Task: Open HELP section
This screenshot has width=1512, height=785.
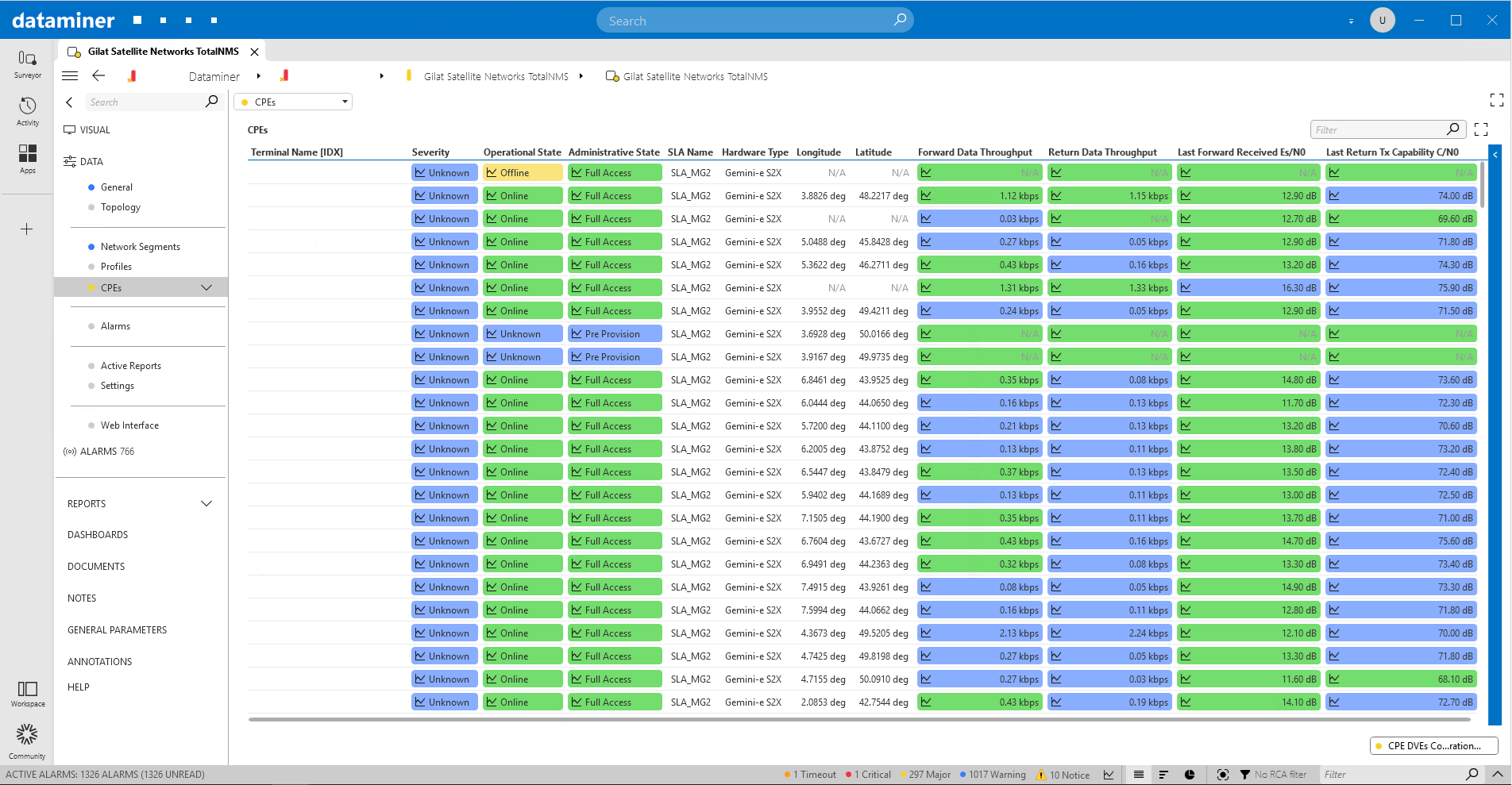Action: (x=79, y=687)
